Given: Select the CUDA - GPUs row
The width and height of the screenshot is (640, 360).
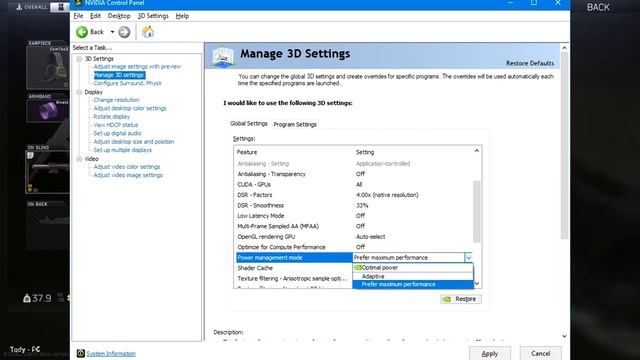Looking at the screenshot, I should pos(354,184).
